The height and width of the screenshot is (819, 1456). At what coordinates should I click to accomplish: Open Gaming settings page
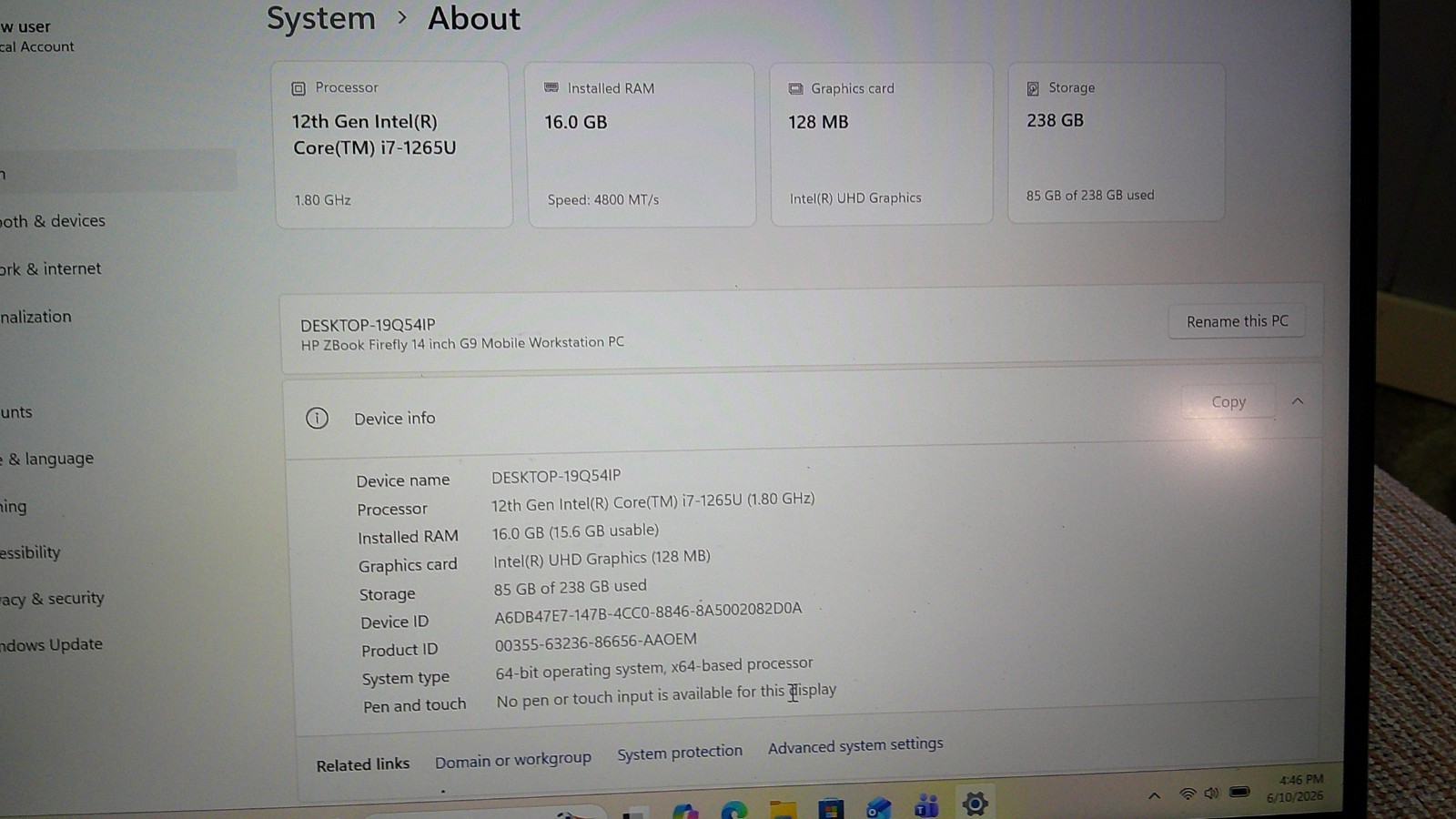14,507
